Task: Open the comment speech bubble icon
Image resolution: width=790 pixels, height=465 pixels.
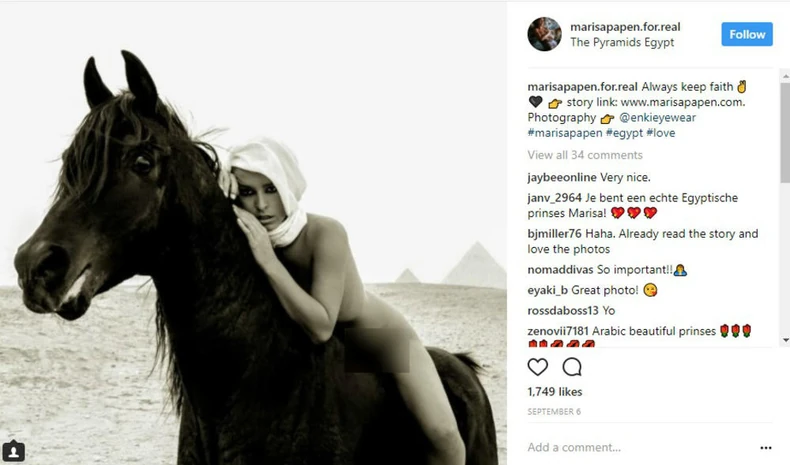Action: tap(572, 367)
